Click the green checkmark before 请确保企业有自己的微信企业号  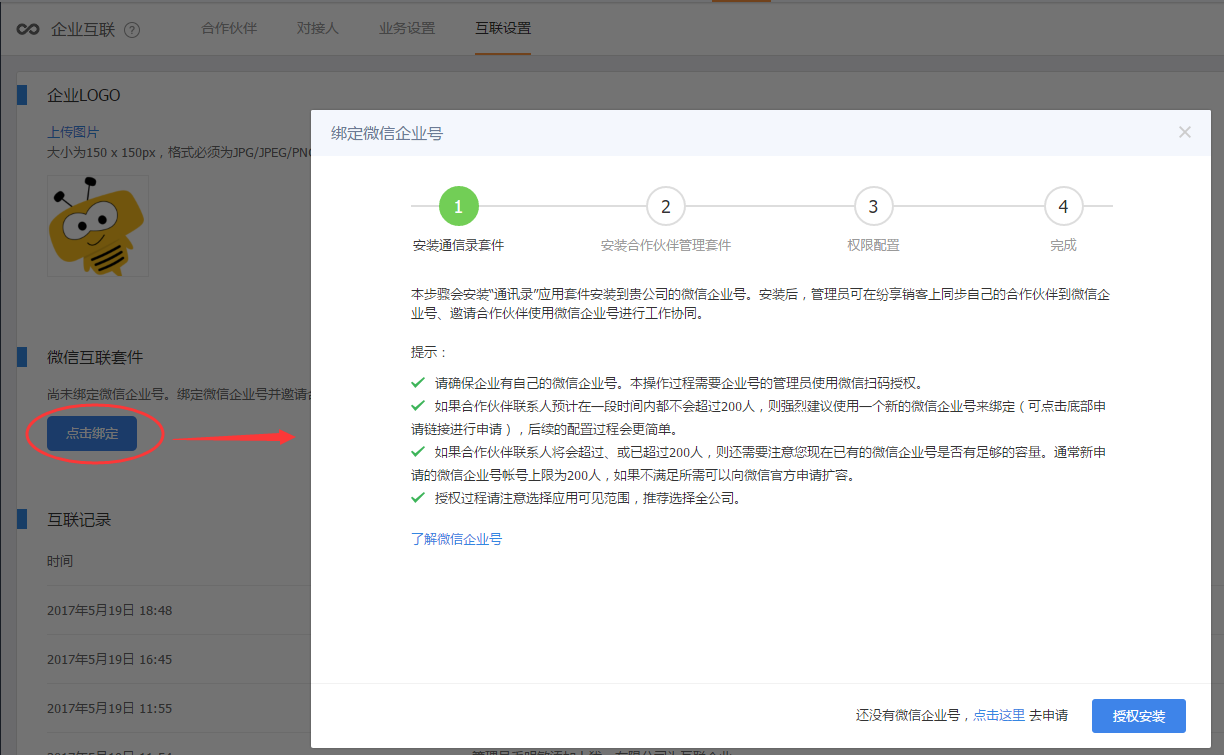click(x=418, y=382)
